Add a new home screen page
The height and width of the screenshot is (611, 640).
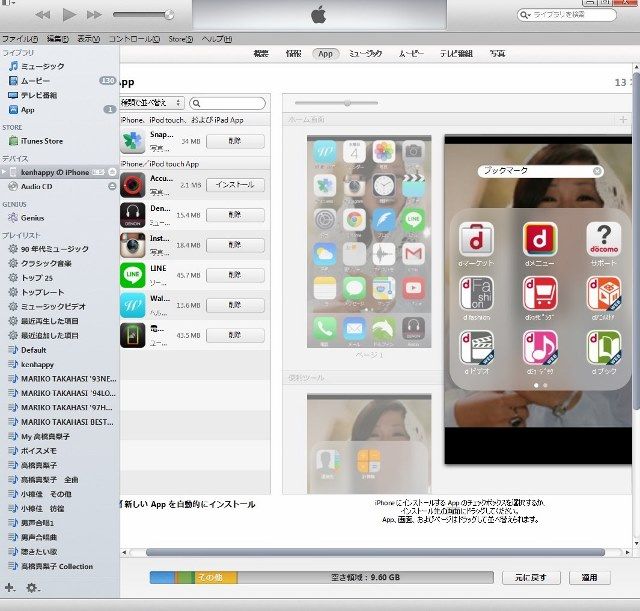coord(623,120)
